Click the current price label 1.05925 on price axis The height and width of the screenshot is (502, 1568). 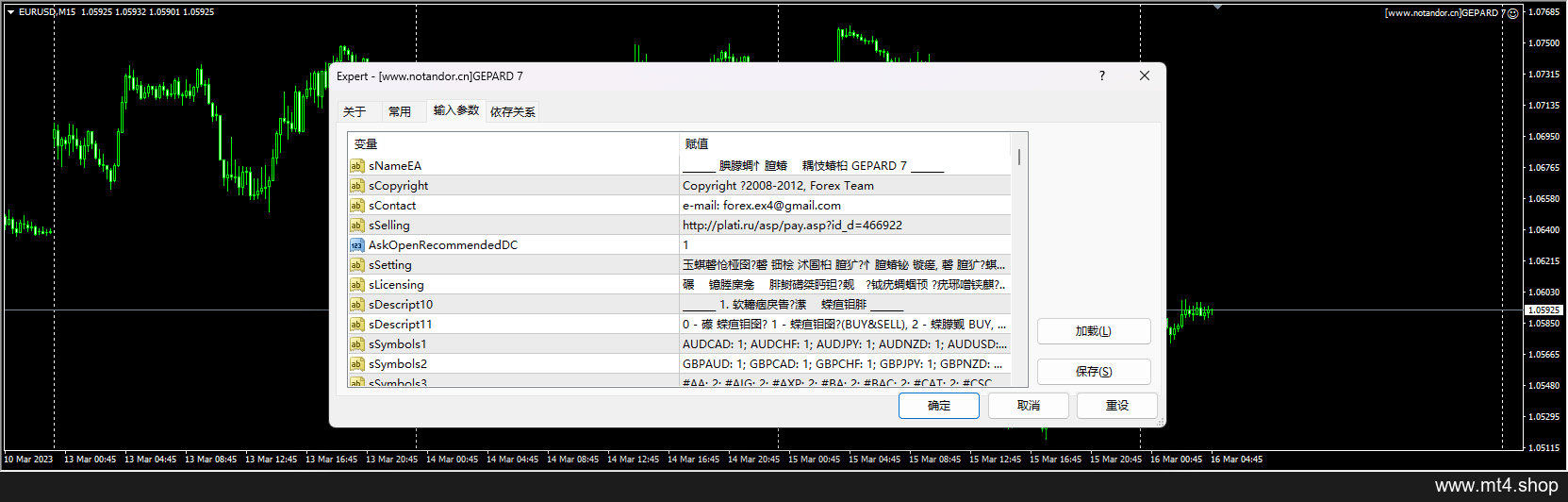pos(1544,310)
